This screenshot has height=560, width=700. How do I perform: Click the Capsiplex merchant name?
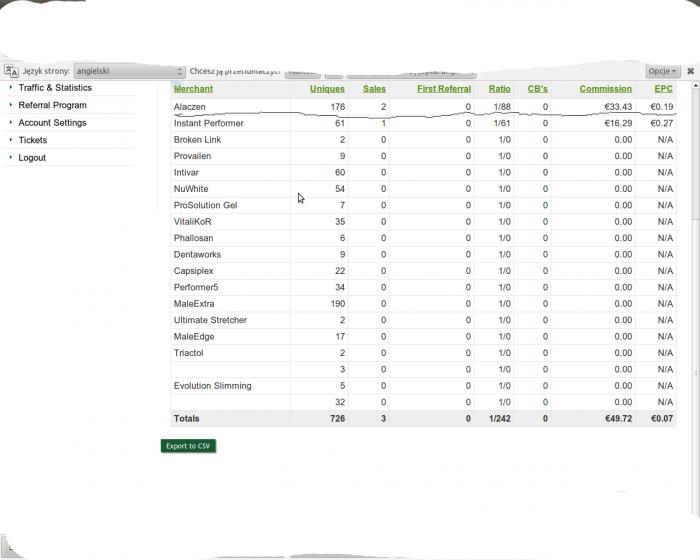[193, 271]
